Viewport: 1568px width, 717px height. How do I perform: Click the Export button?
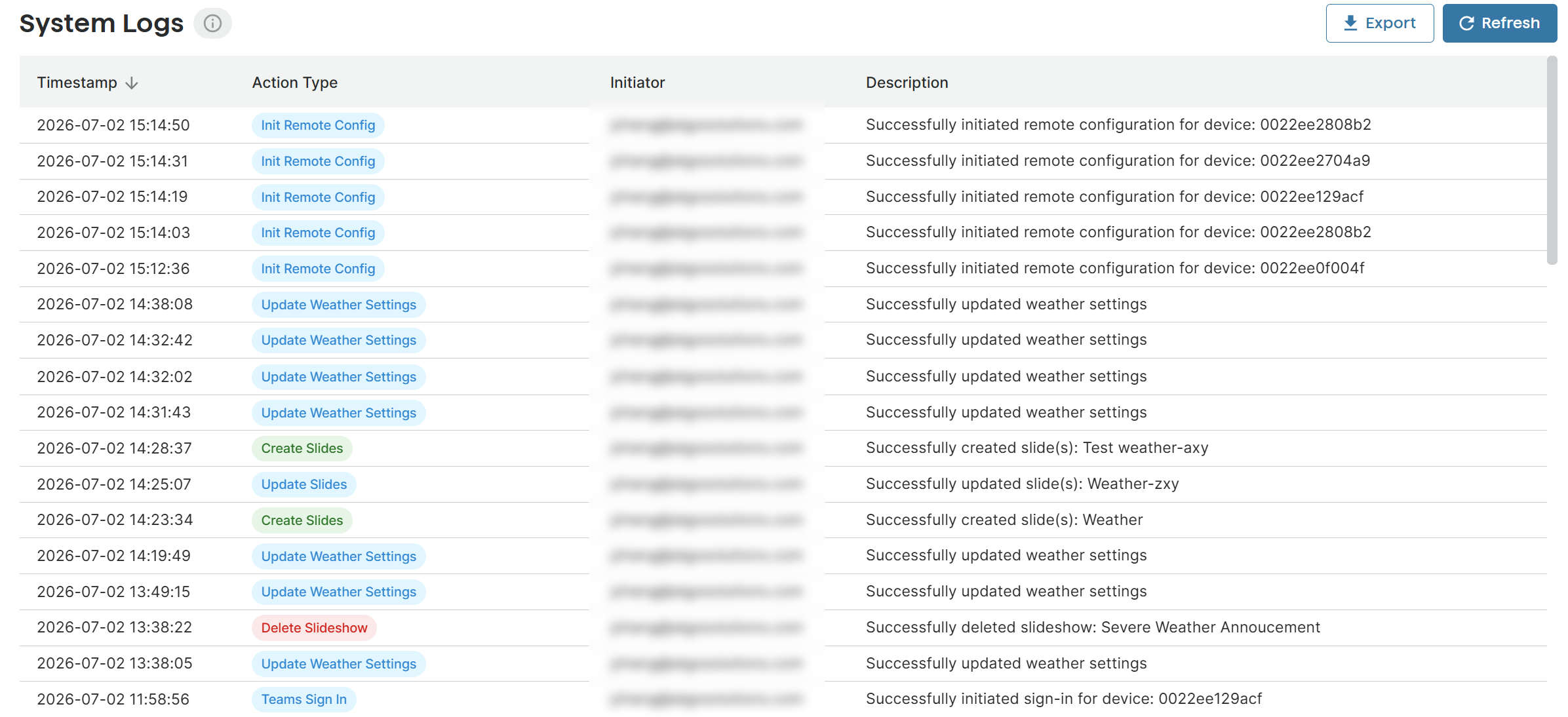[x=1379, y=23]
